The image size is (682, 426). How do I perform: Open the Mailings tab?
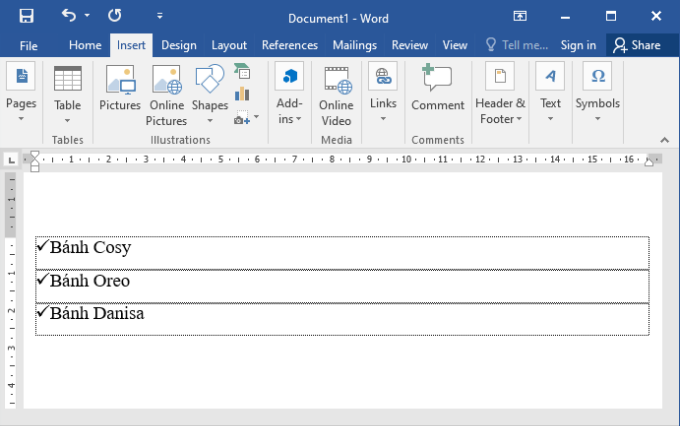(x=354, y=45)
